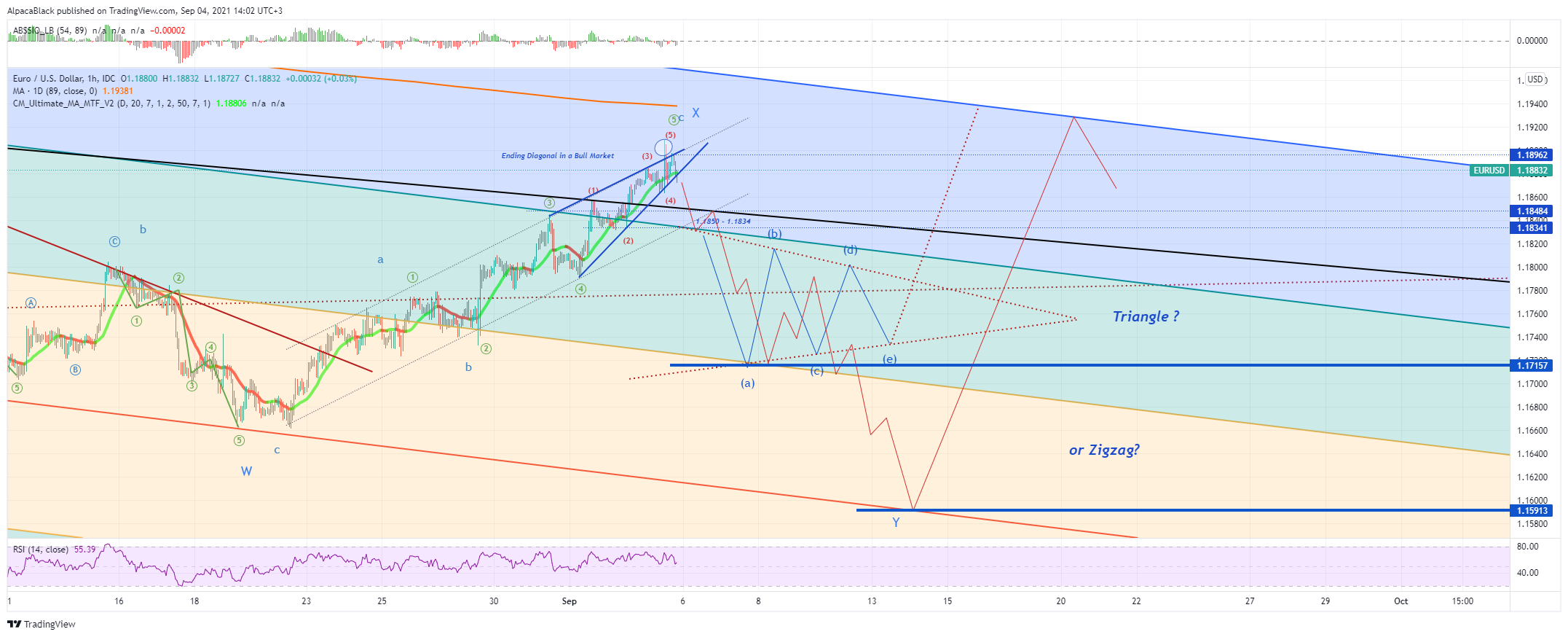Click the Euro / U.S. Dollar symbol title
The height and width of the screenshot is (637, 1568).
point(64,79)
